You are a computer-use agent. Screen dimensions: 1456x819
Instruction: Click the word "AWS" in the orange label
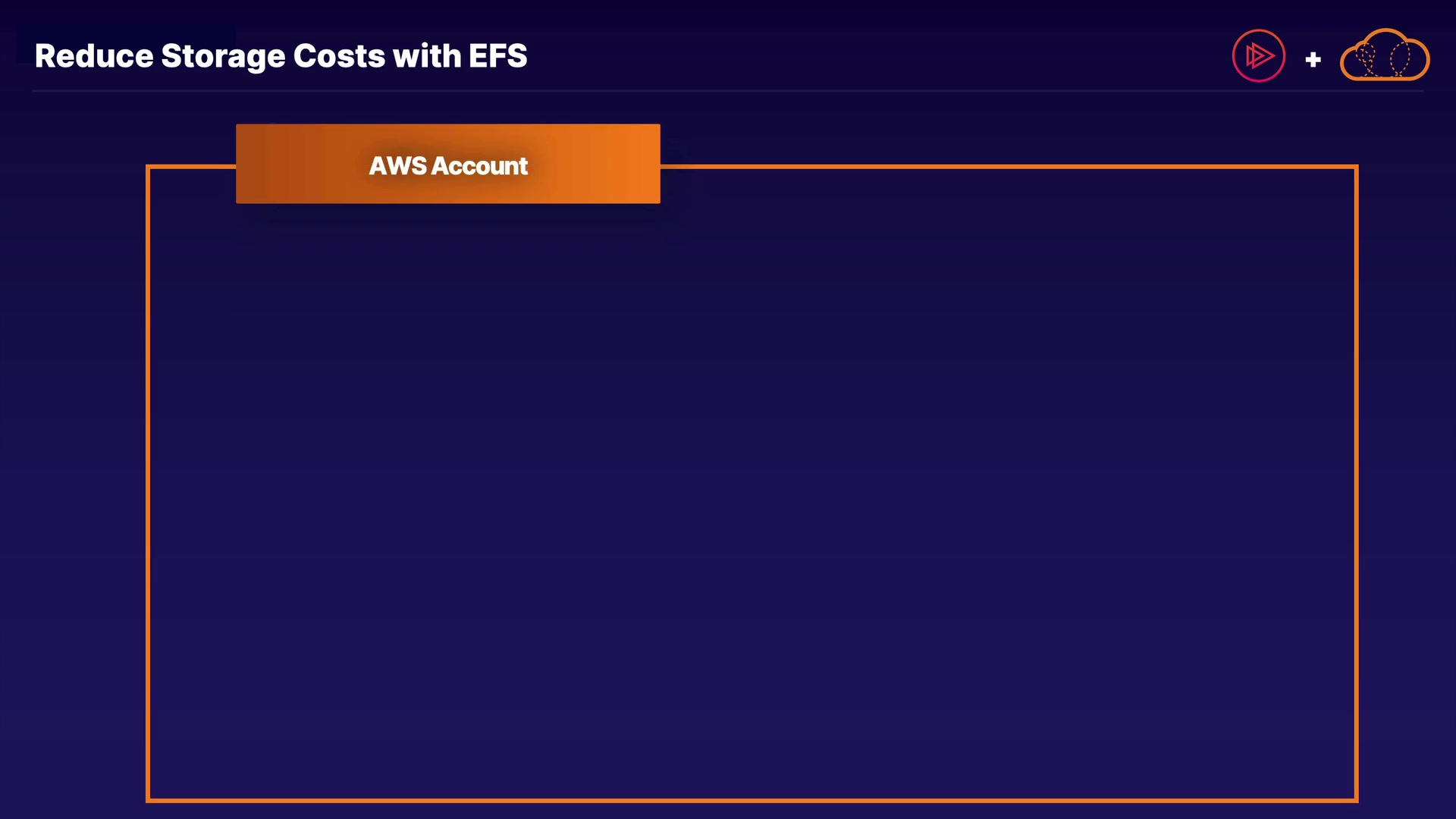[x=397, y=165]
